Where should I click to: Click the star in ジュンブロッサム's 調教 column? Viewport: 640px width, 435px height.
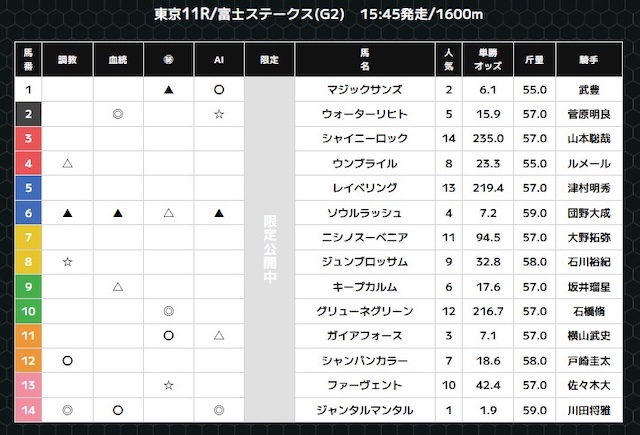(x=67, y=261)
